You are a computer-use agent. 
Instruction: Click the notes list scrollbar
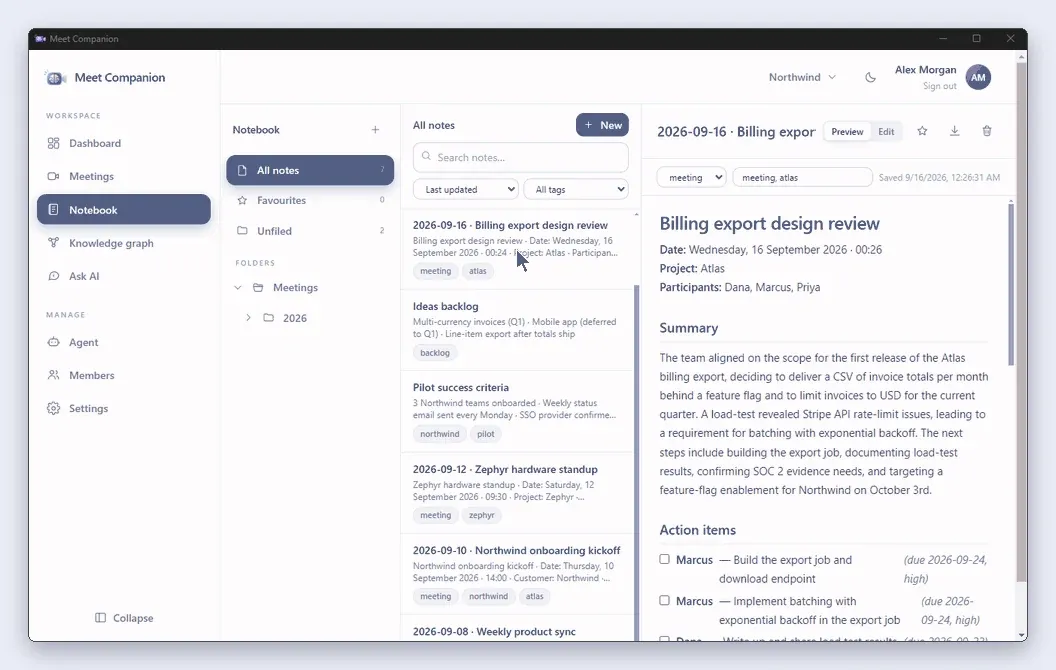[636, 465]
